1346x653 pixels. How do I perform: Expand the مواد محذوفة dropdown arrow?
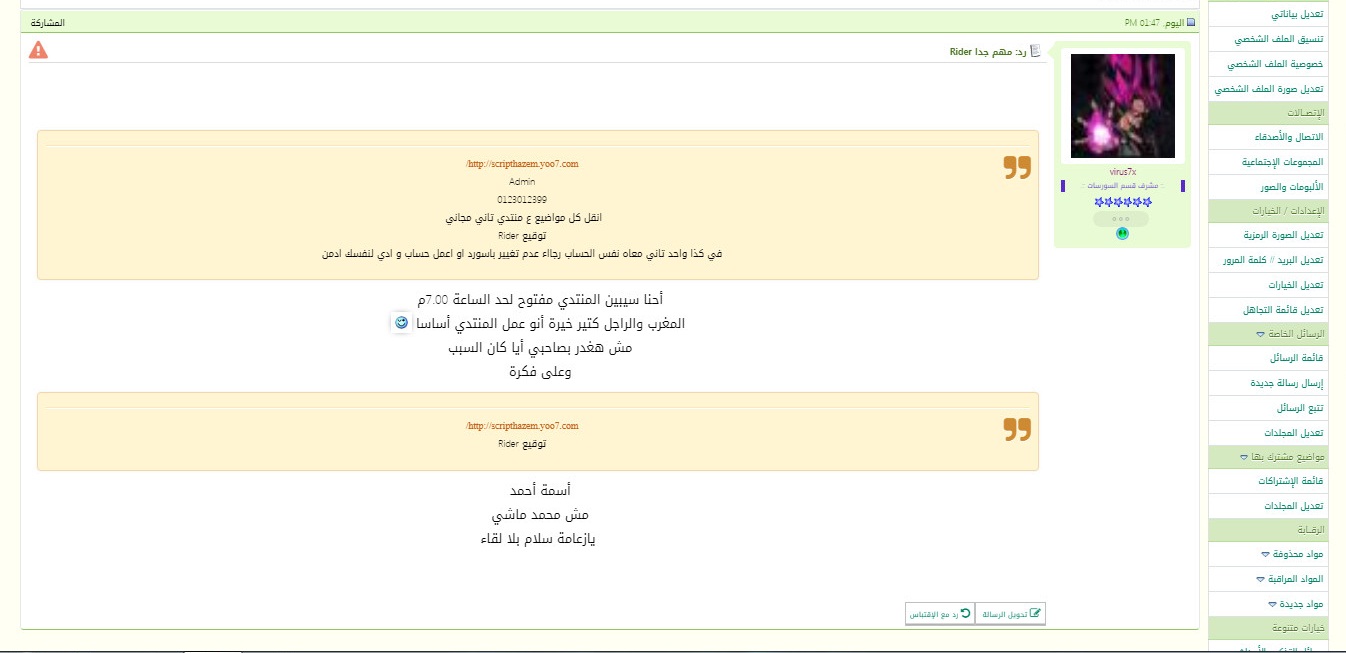coord(1266,554)
